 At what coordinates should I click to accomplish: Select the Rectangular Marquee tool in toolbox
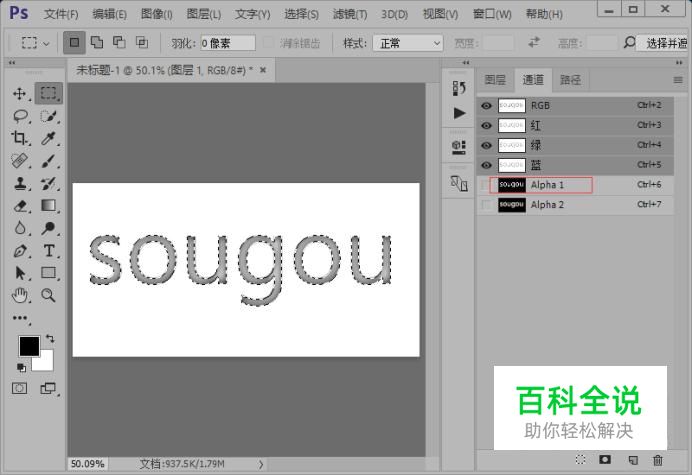point(49,93)
